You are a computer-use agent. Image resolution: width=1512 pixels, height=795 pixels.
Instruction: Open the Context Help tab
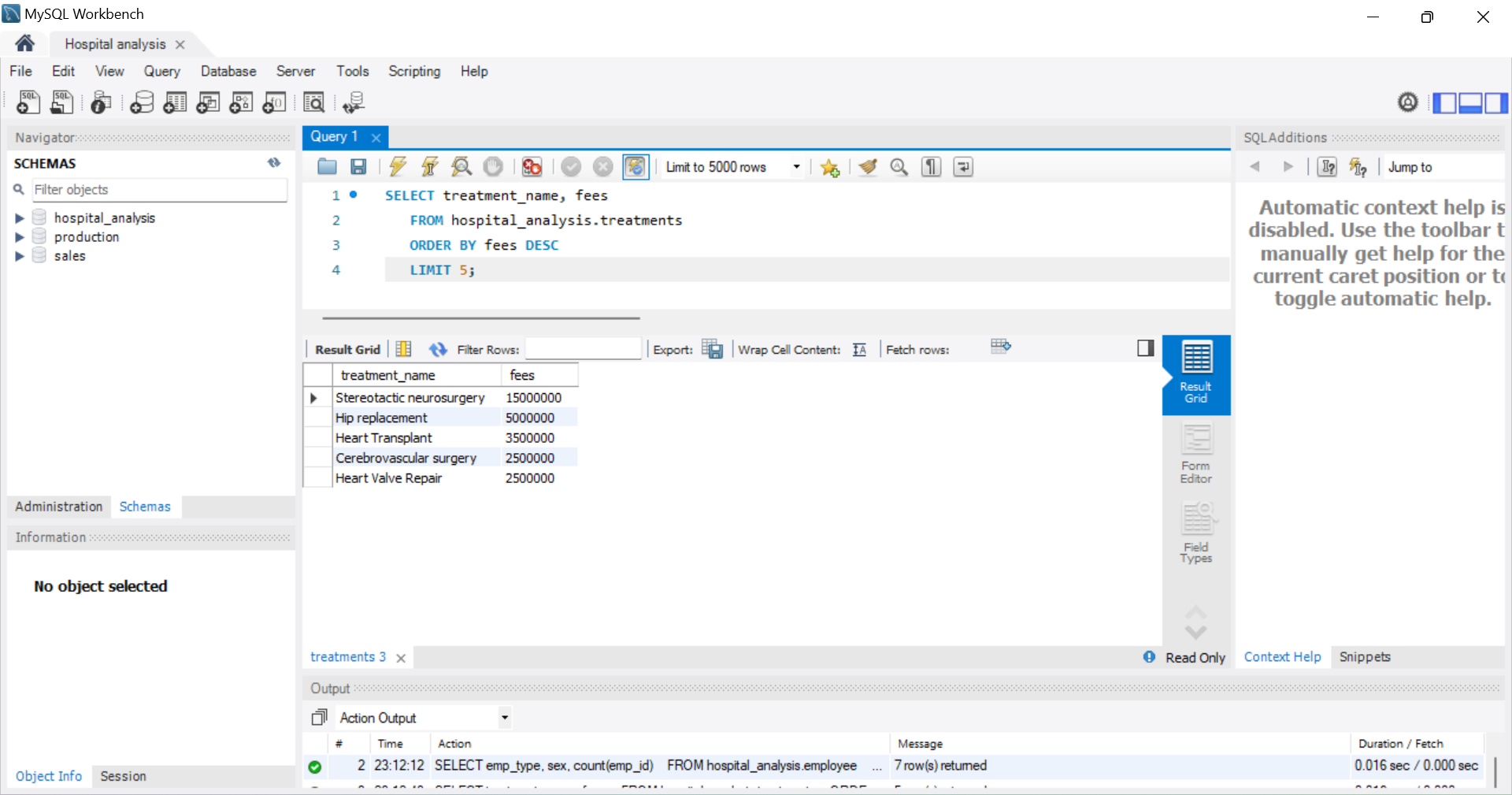pos(1282,657)
